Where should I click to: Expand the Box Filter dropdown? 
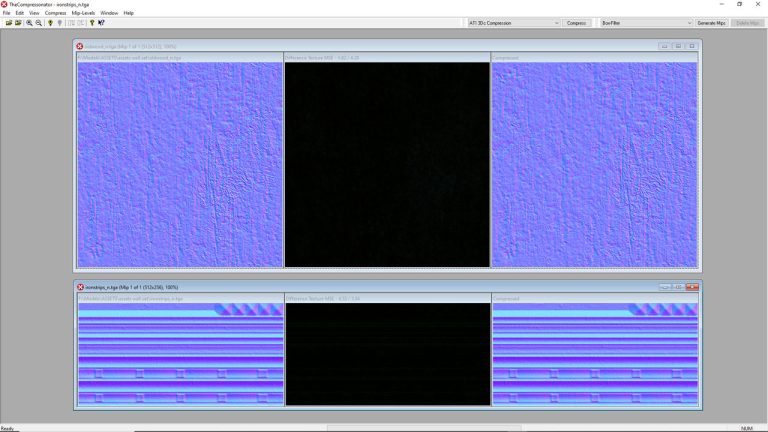[x=646, y=22]
